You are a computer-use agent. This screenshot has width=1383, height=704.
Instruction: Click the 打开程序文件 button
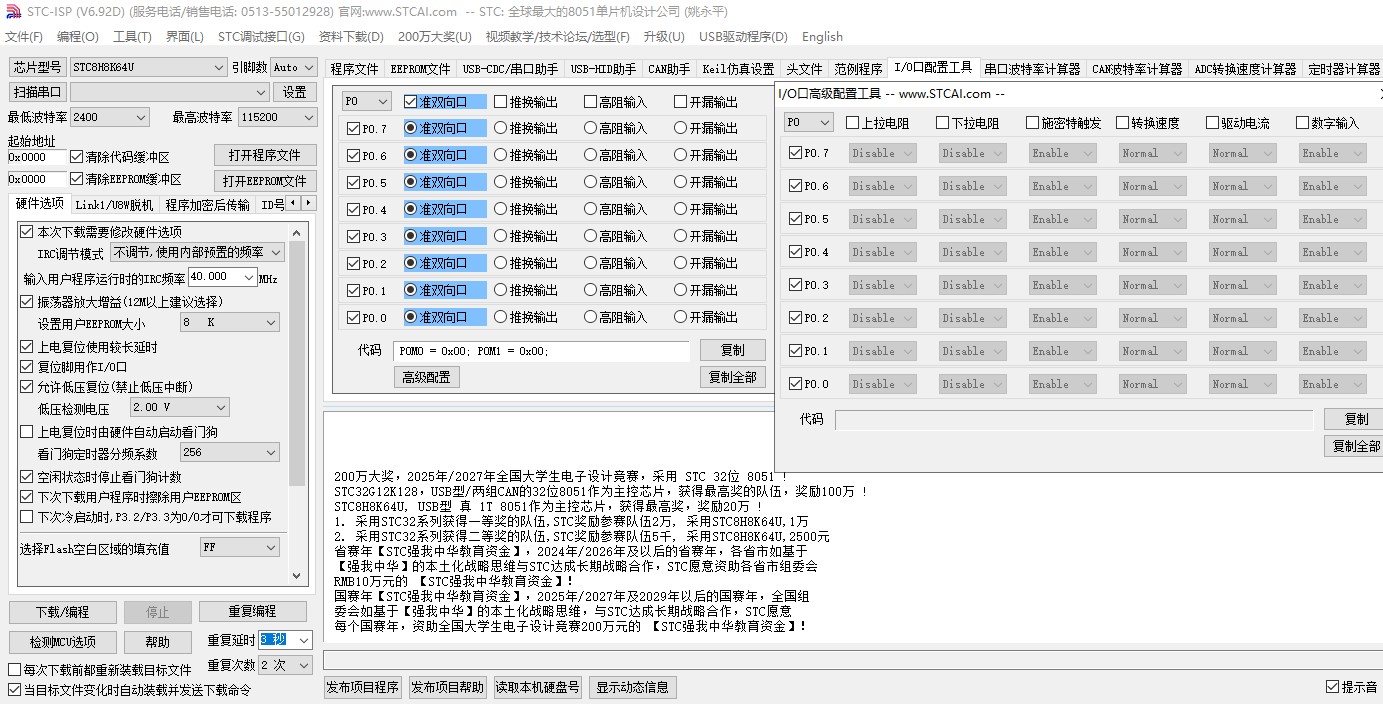[265, 155]
